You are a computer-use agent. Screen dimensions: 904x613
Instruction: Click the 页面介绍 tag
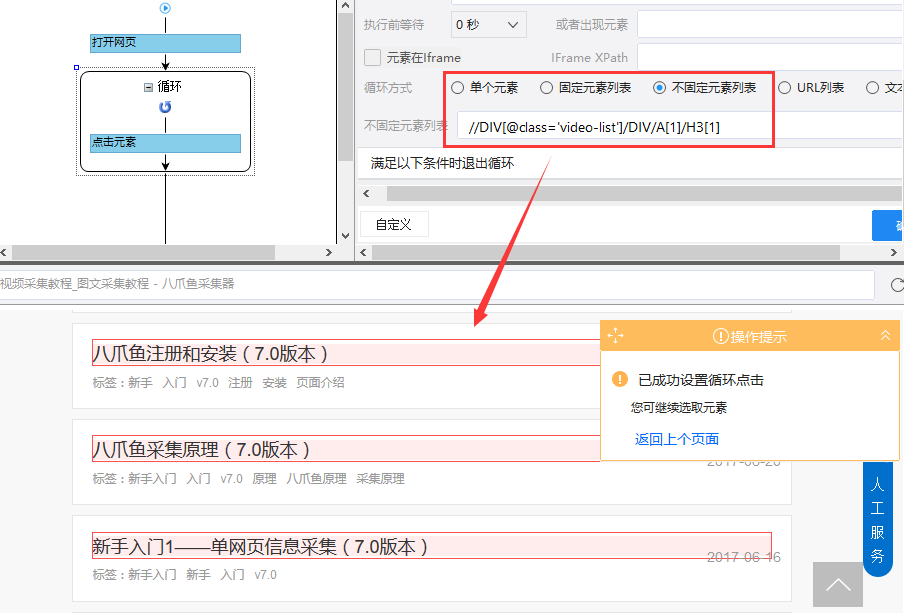tap(320, 383)
